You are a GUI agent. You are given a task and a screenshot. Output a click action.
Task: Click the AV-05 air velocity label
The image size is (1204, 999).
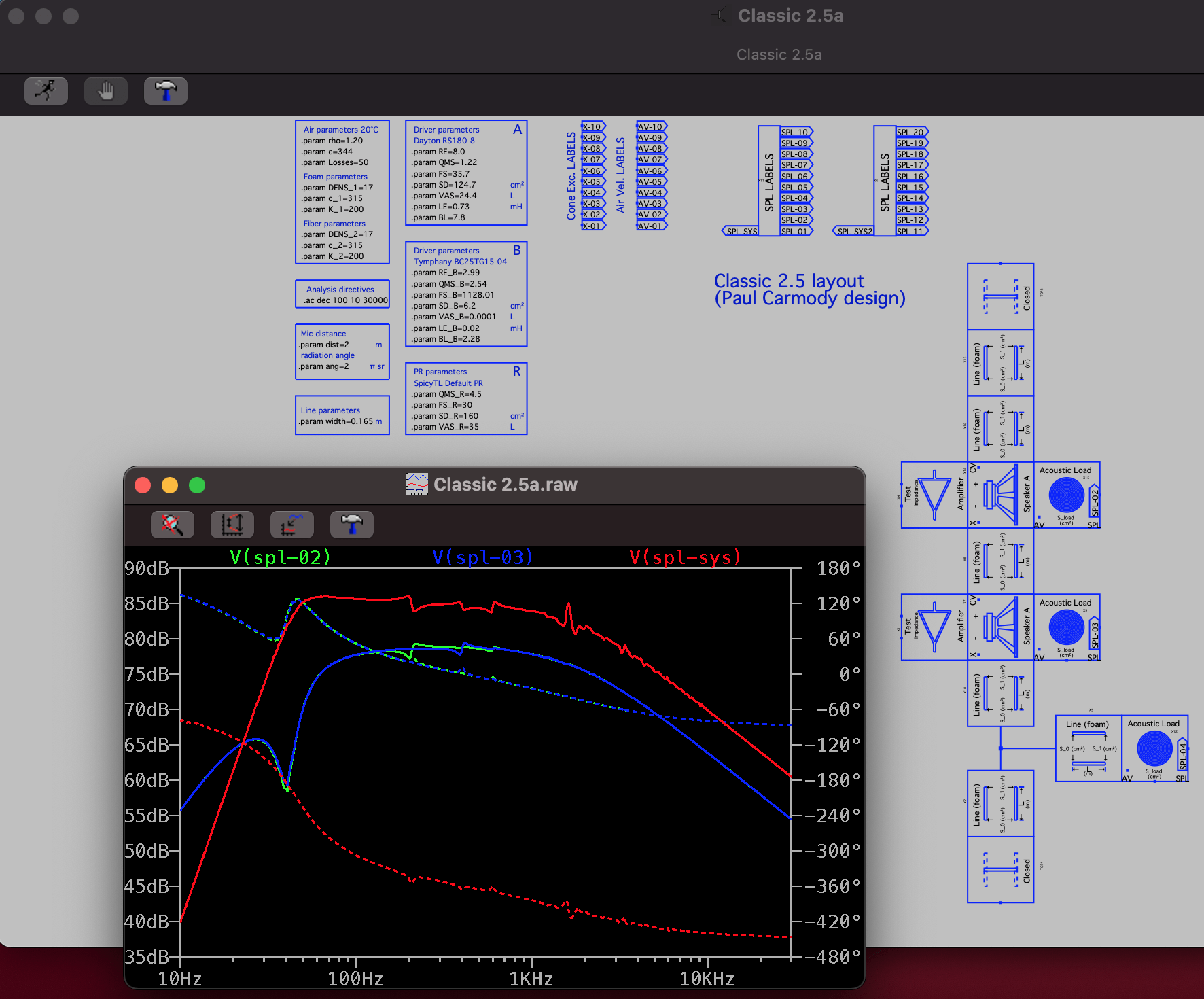coord(652,181)
